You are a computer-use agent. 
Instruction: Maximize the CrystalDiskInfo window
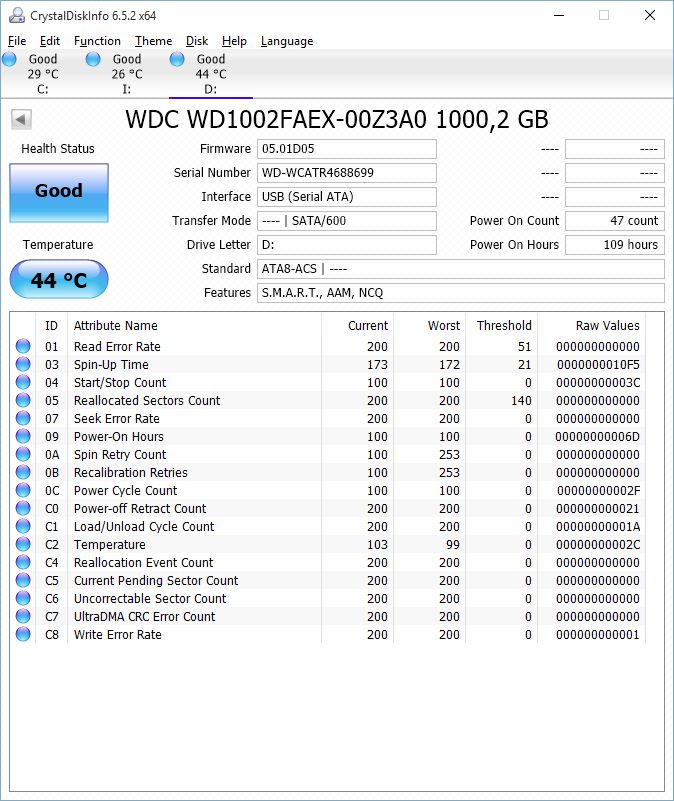[604, 15]
